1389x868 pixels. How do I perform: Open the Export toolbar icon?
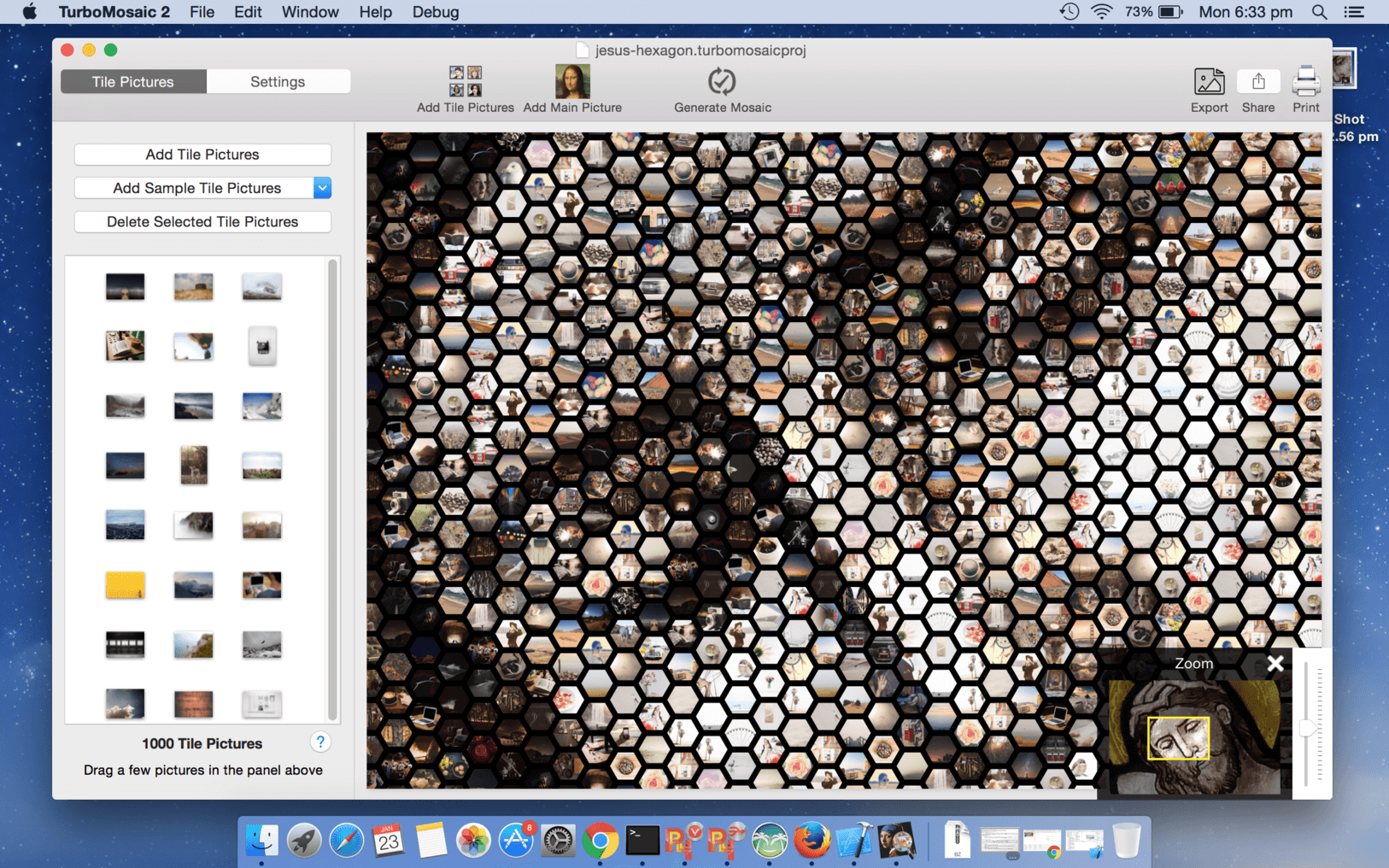(x=1209, y=81)
